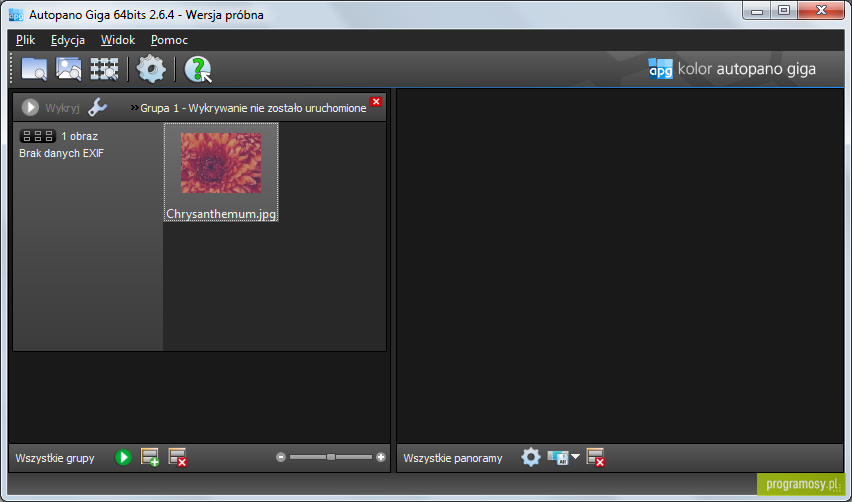
Task: Add a new group with the green plus icon
Action: (149, 457)
